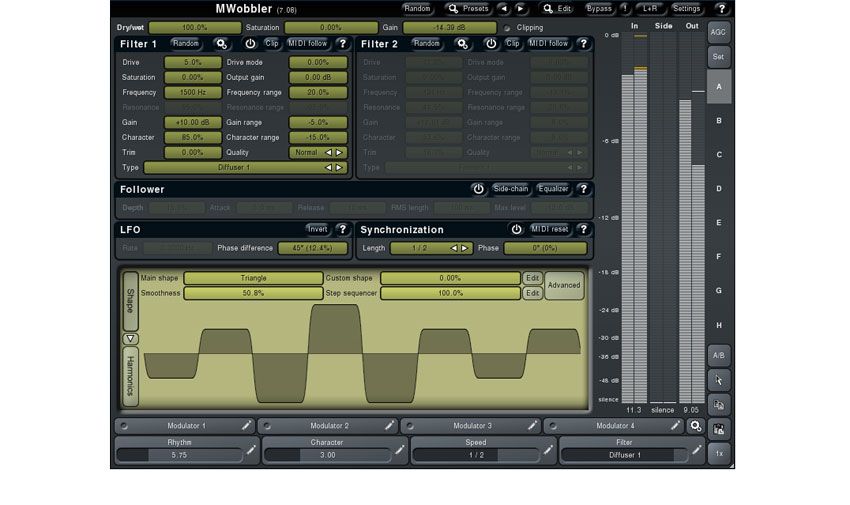
Task: Open the Follower Equalizer
Action: tap(553, 189)
